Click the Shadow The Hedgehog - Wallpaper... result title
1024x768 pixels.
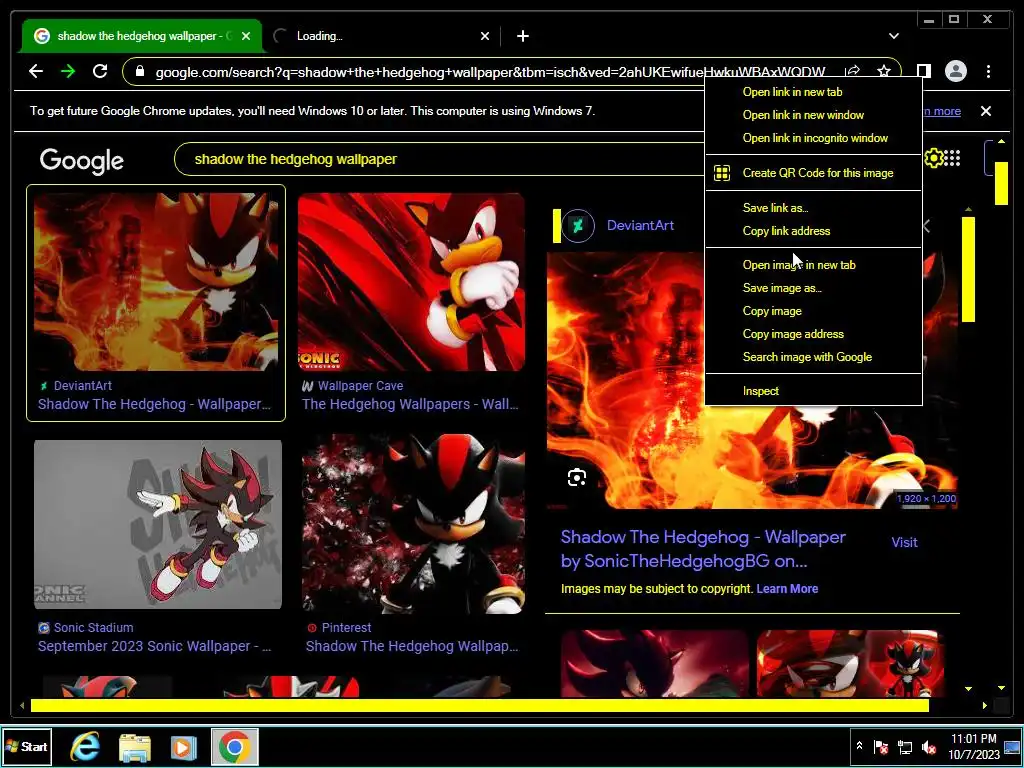click(x=154, y=404)
